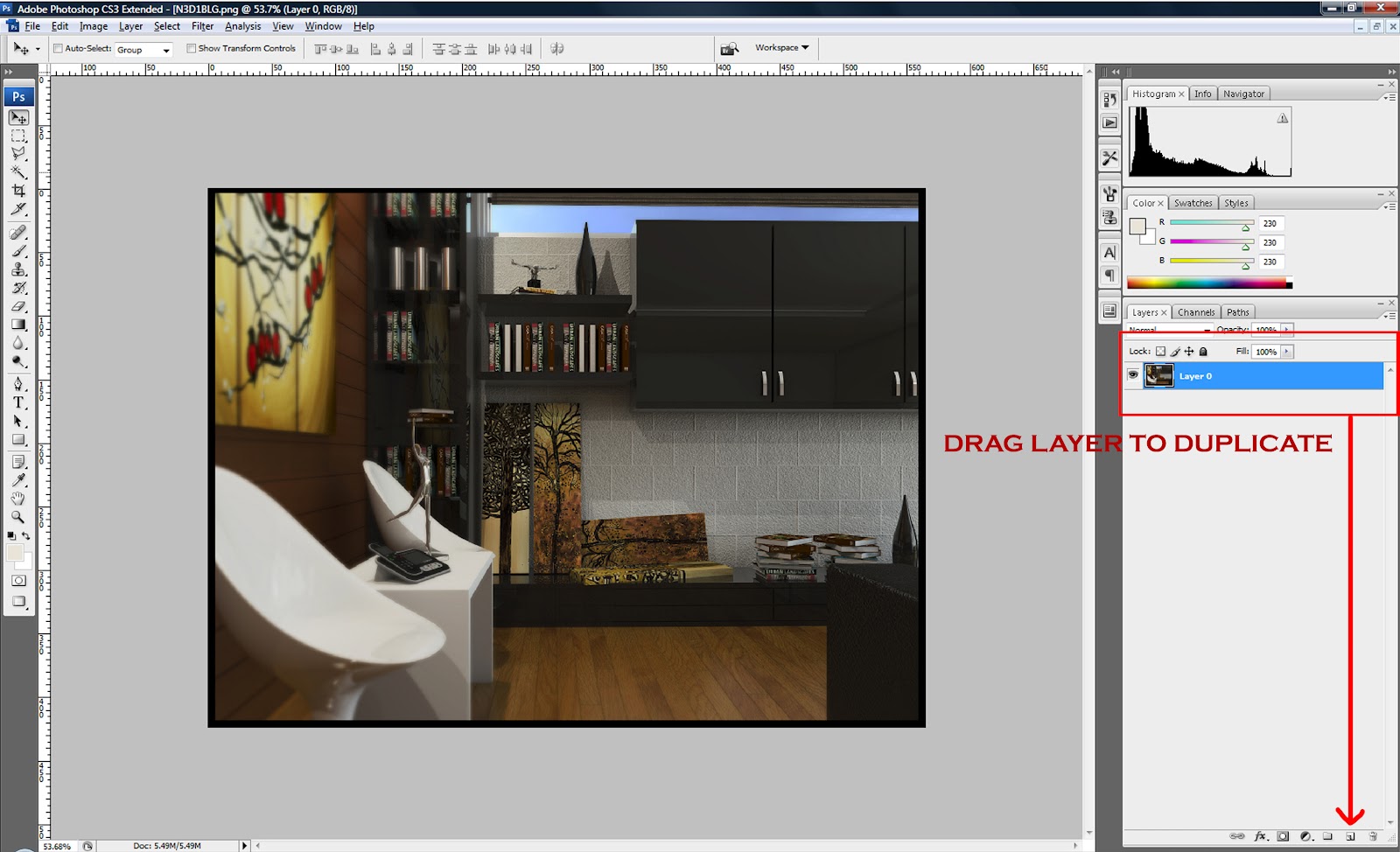Switch to the Channels tab
The height and width of the screenshot is (852, 1400).
coord(1195,311)
